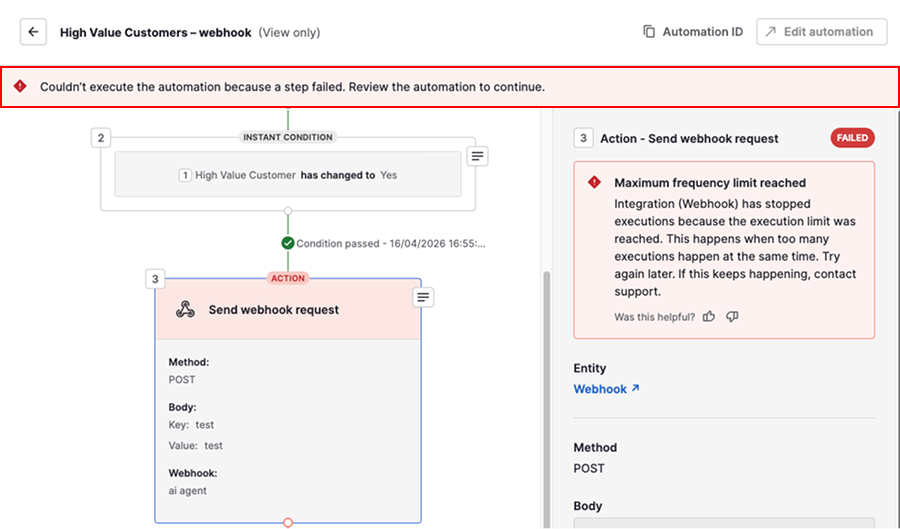Screen dimensions: 900x529
Task: Click the back arrow button
Action: 33,32
